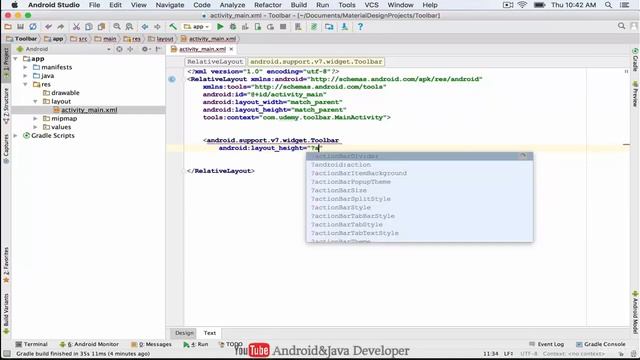Expand the java folder
The height and width of the screenshot is (360, 640).
(x=25, y=76)
